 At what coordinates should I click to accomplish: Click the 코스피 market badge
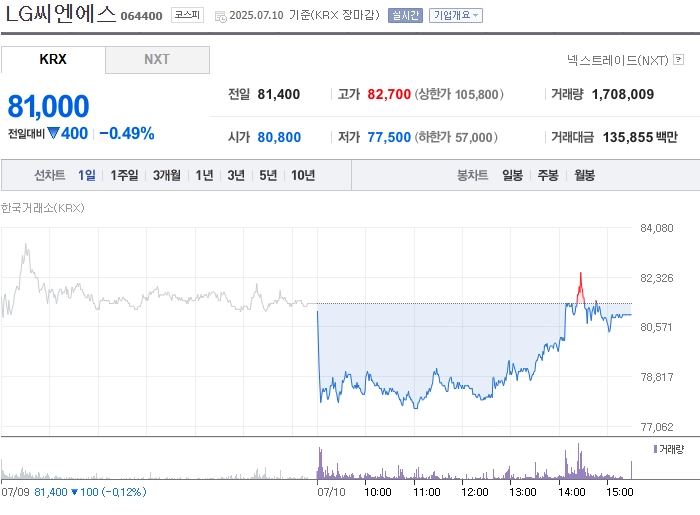(188, 15)
